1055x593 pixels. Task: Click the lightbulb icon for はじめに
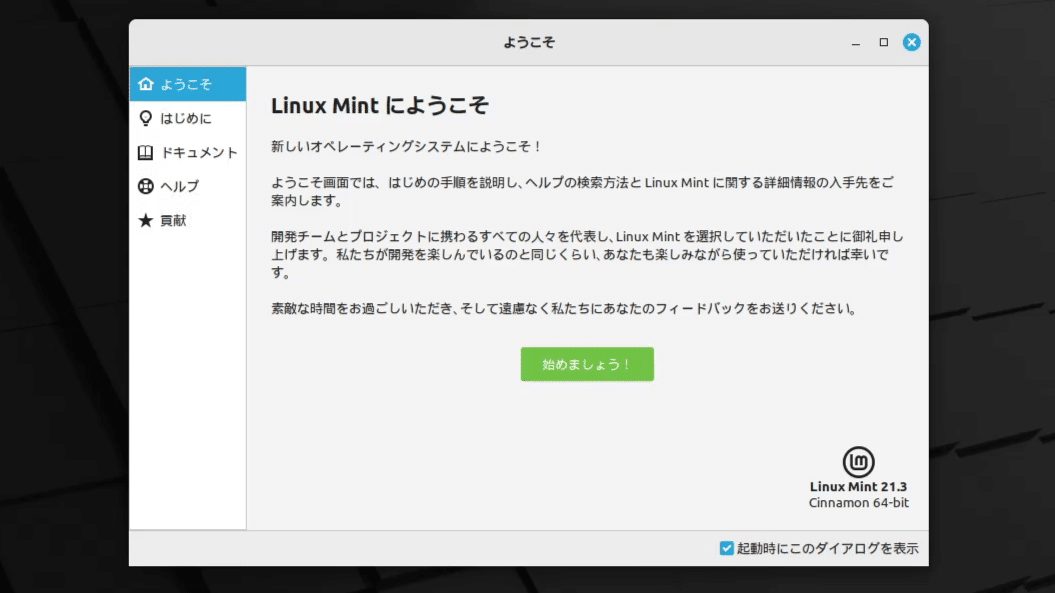[x=146, y=118]
